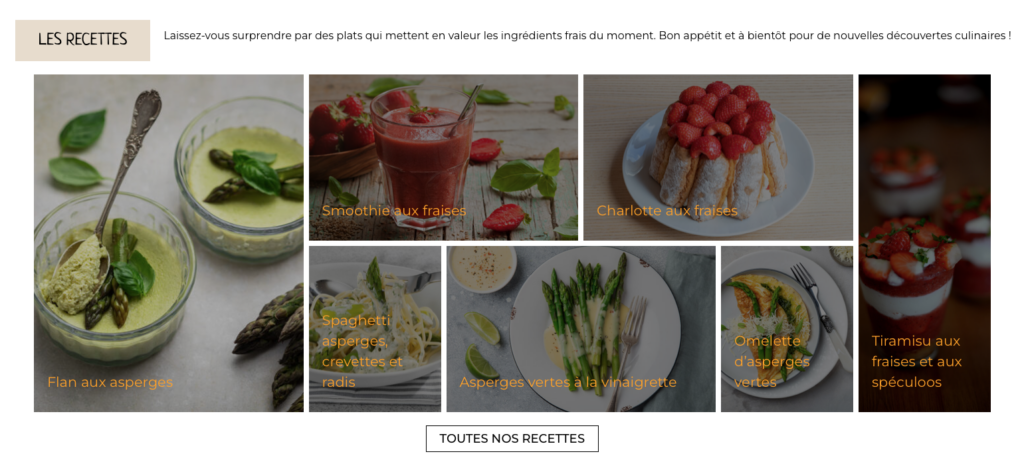
Task: Click the beige 'LES RECETTES' heading box
Action: (82, 40)
